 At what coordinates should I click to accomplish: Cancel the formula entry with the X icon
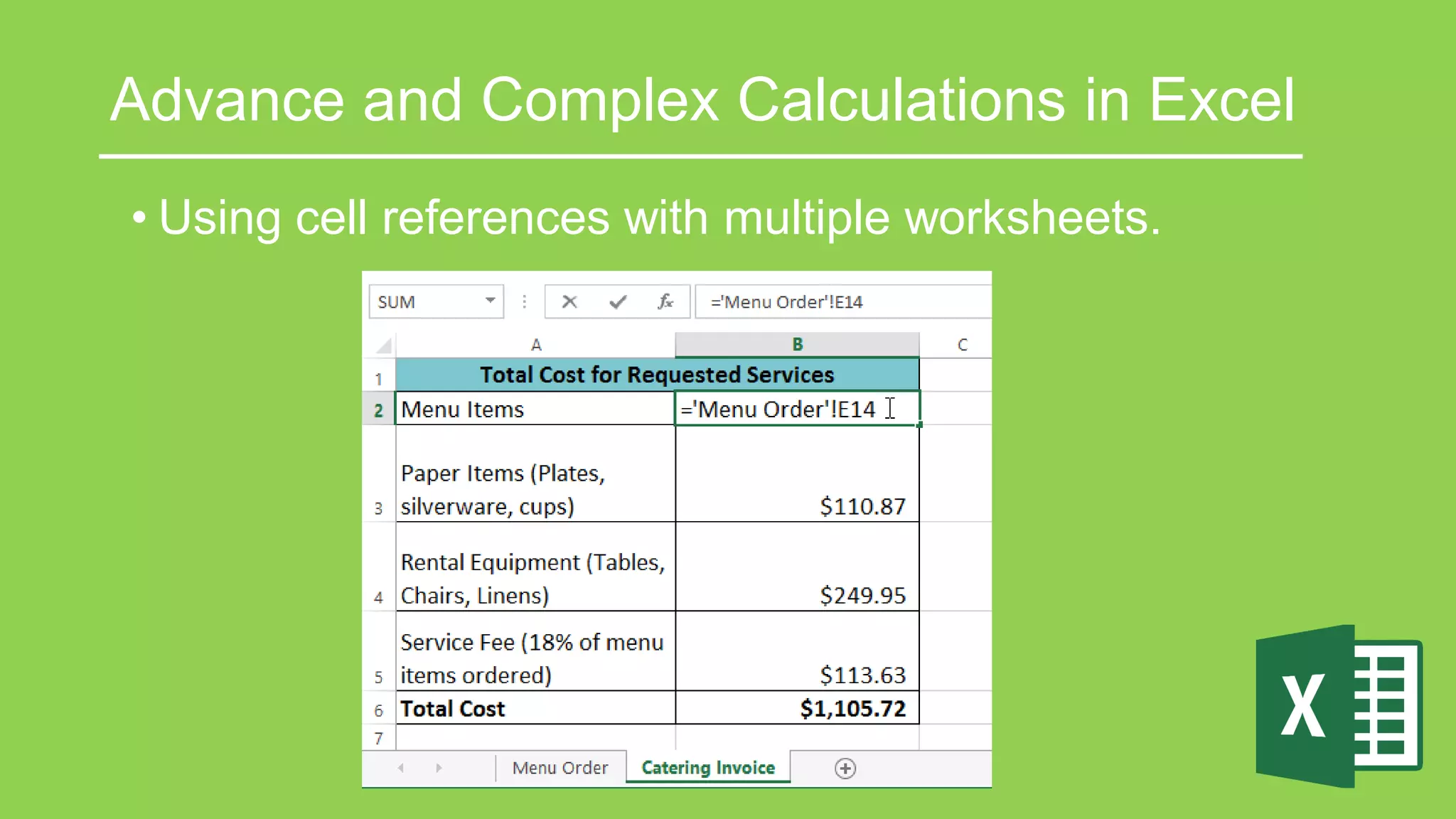569,302
